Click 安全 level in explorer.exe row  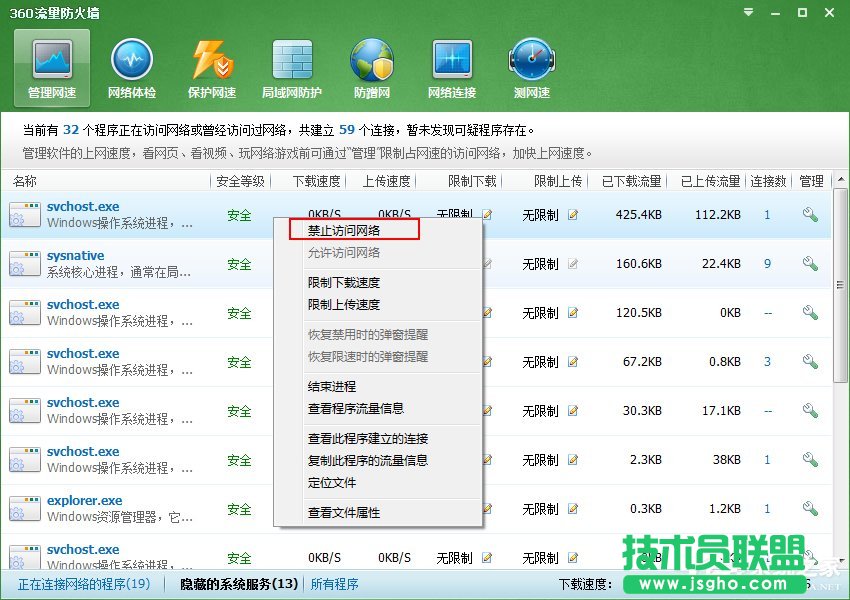pos(239,509)
